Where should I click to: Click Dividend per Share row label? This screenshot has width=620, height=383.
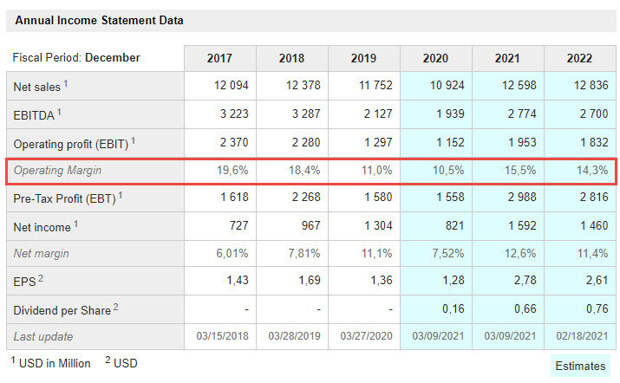coord(66,309)
